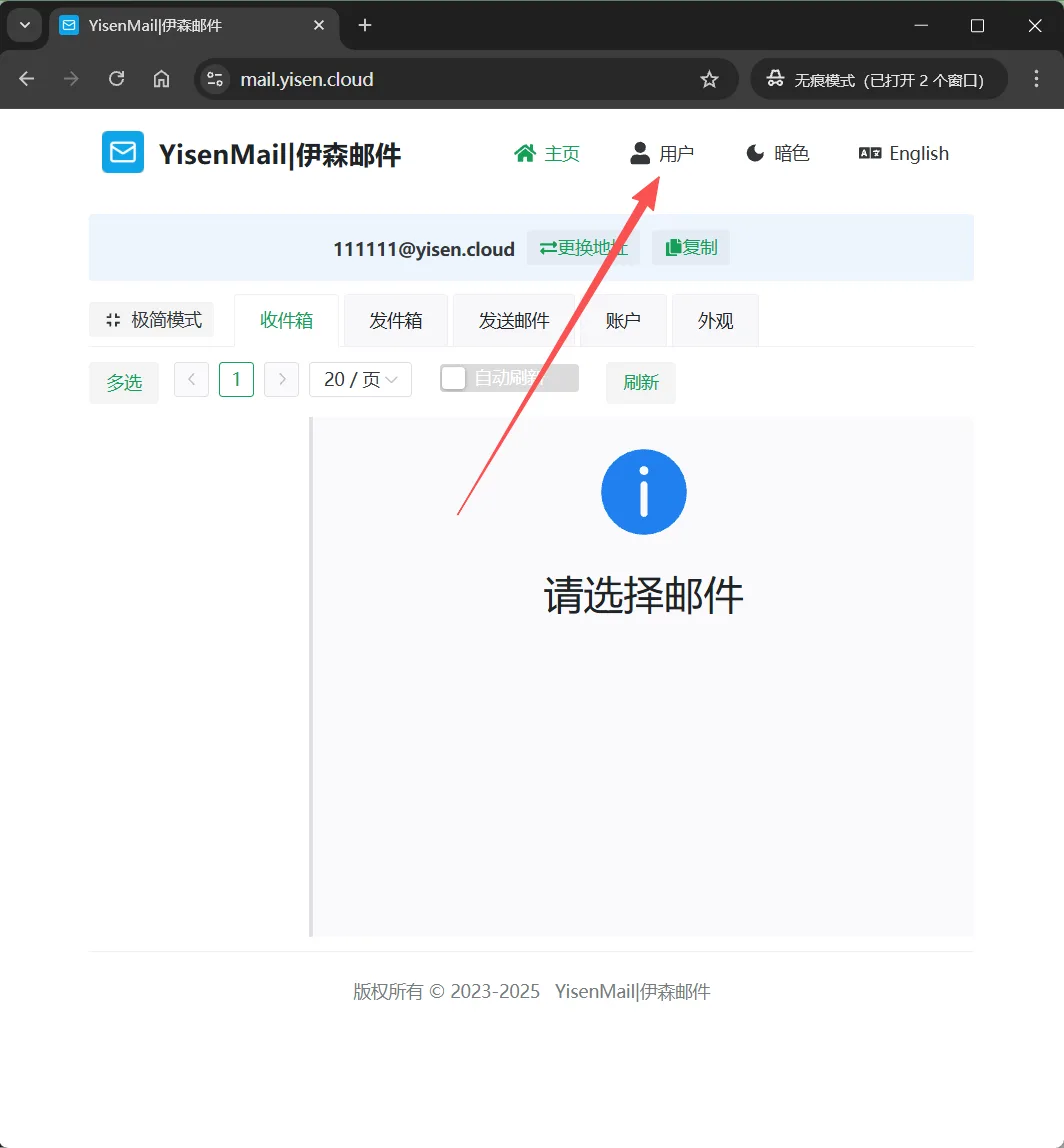The width and height of the screenshot is (1064, 1148).
Task: Click the browser address bar
Action: 400,79
